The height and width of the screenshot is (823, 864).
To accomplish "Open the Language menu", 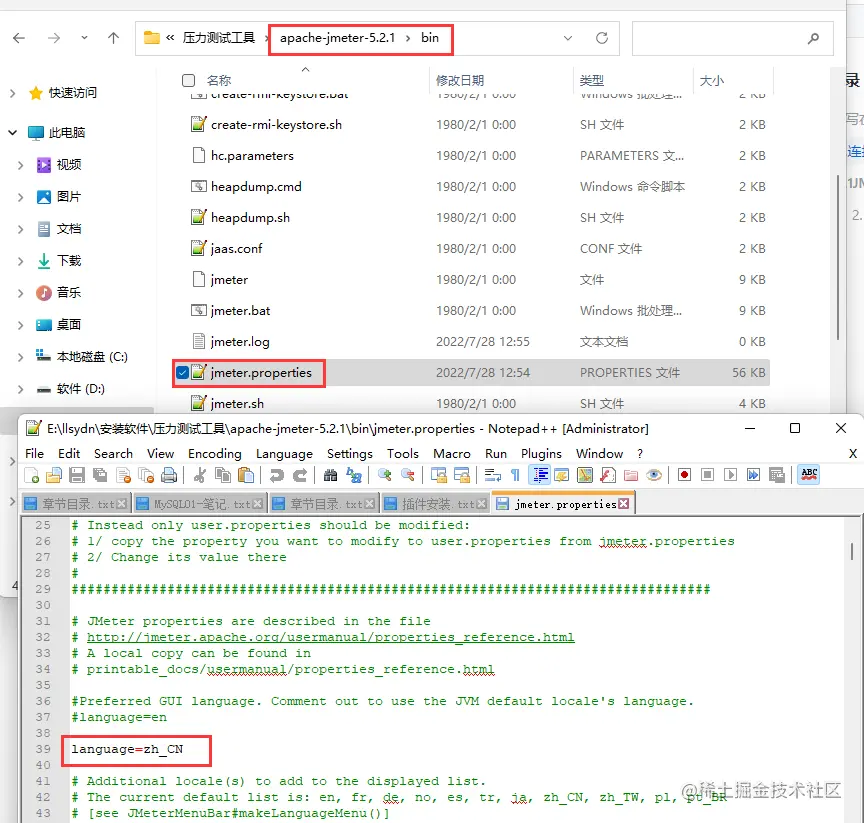I will 284,453.
